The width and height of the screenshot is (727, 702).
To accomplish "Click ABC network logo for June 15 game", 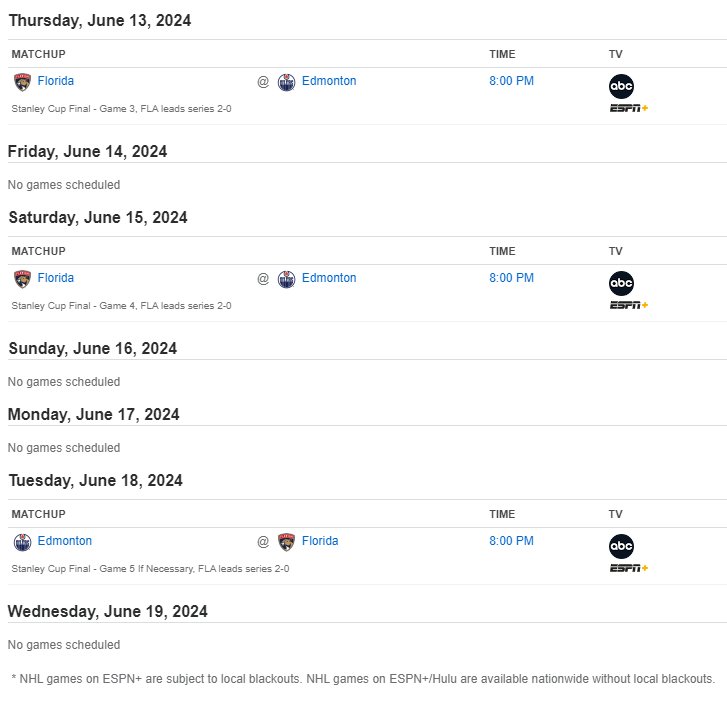I will pos(621,283).
